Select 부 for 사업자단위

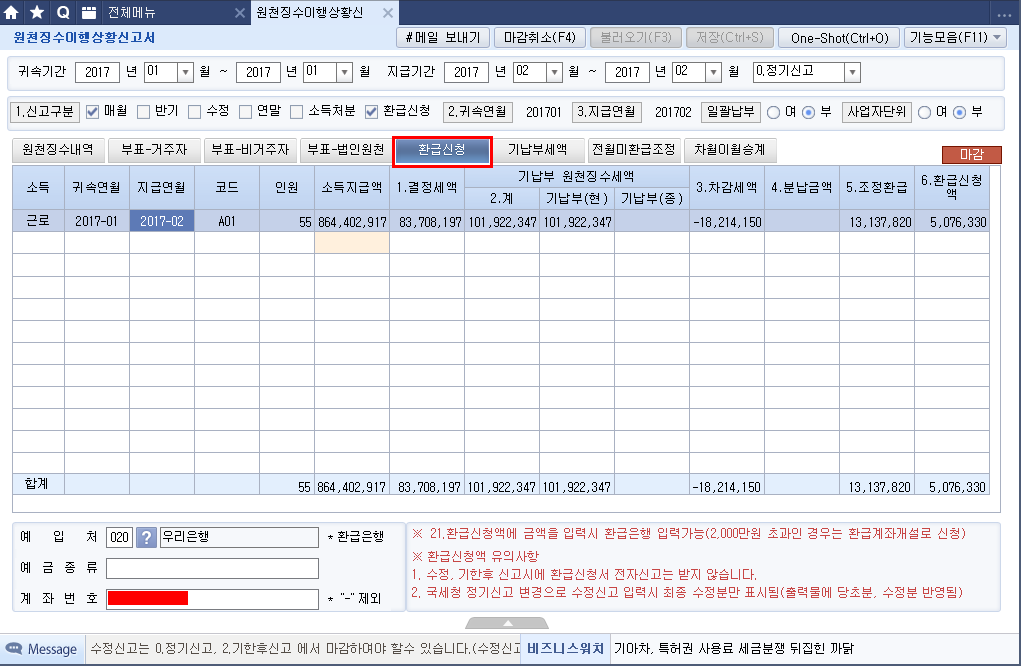(960, 113)
